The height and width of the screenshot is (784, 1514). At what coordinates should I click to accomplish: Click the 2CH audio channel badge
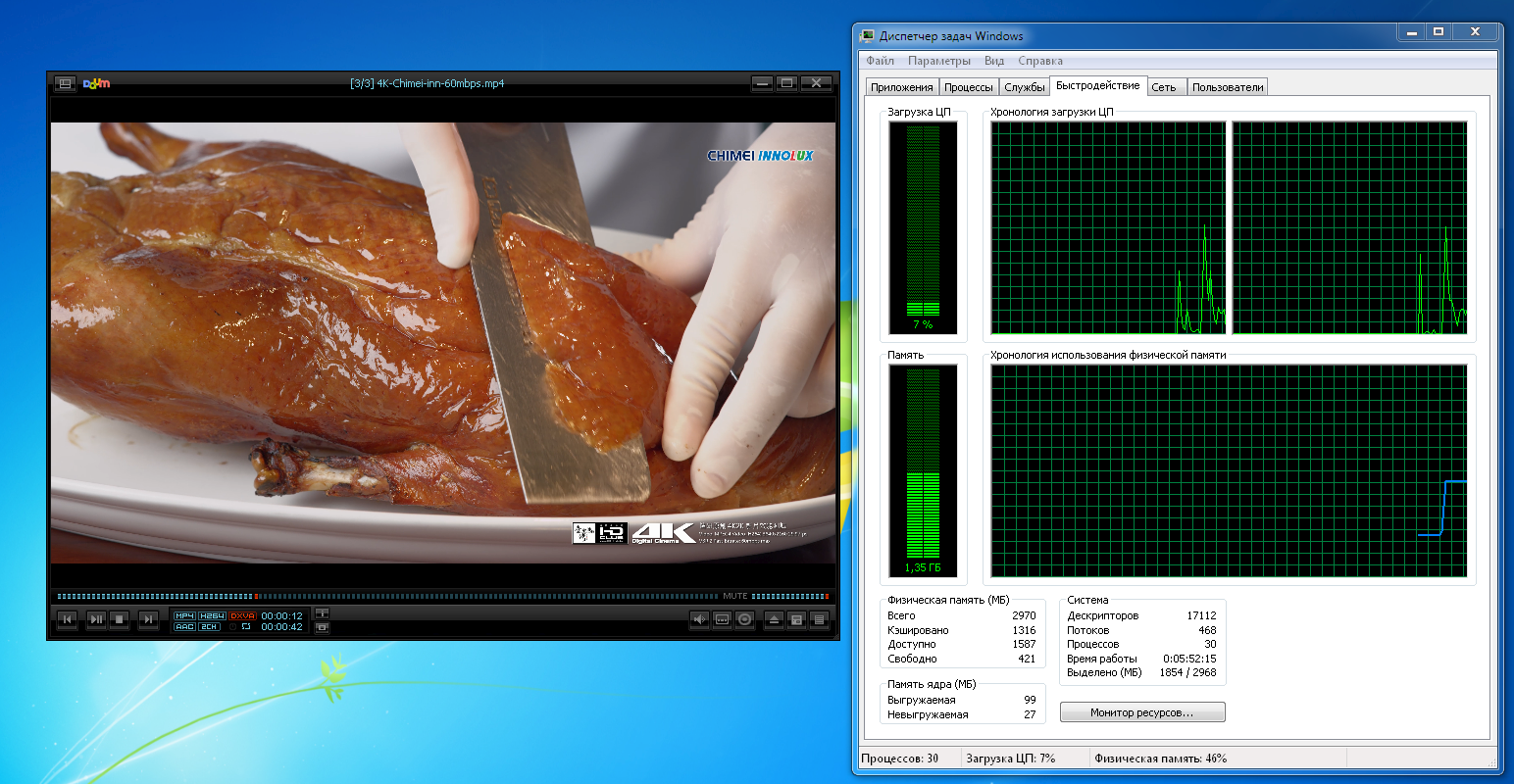pos(210,626)
